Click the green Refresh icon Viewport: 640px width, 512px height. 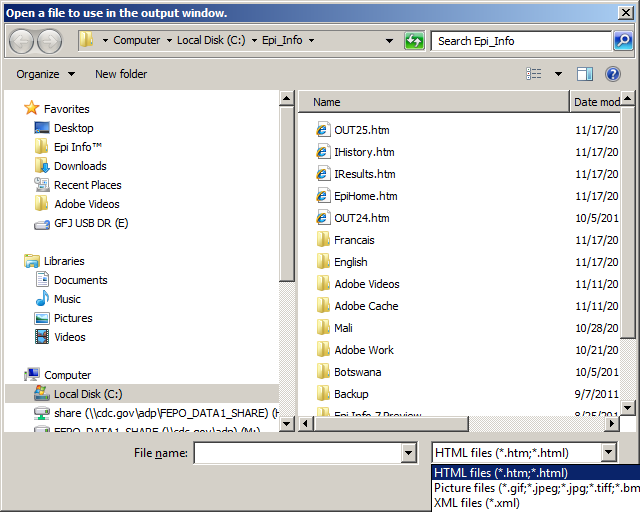pyautogui.click(x=414, y=41)
